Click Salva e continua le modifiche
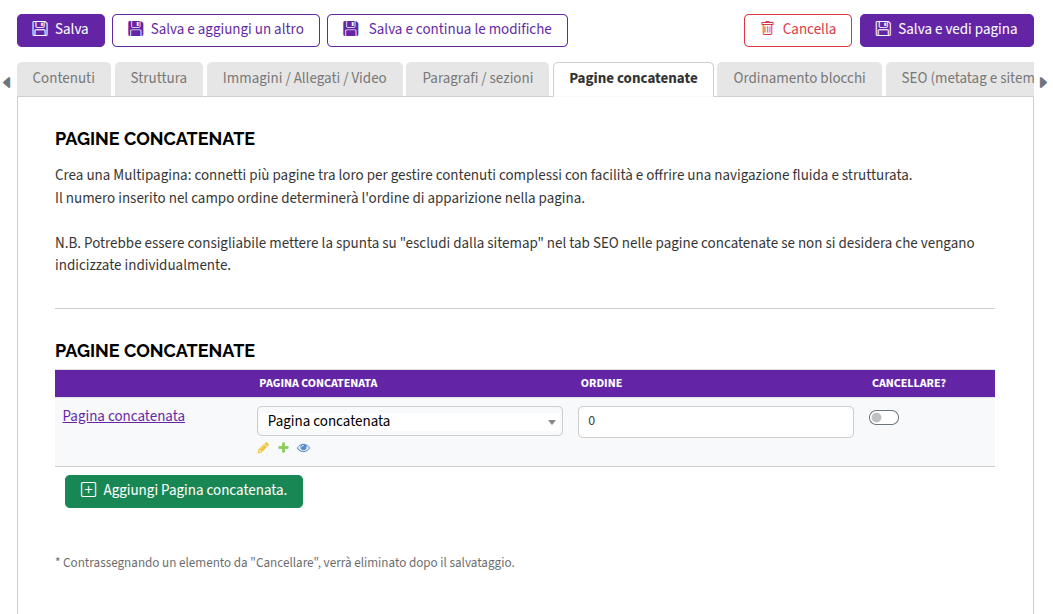The height and width of the screenshot is (614, 1053). point(447,30)
